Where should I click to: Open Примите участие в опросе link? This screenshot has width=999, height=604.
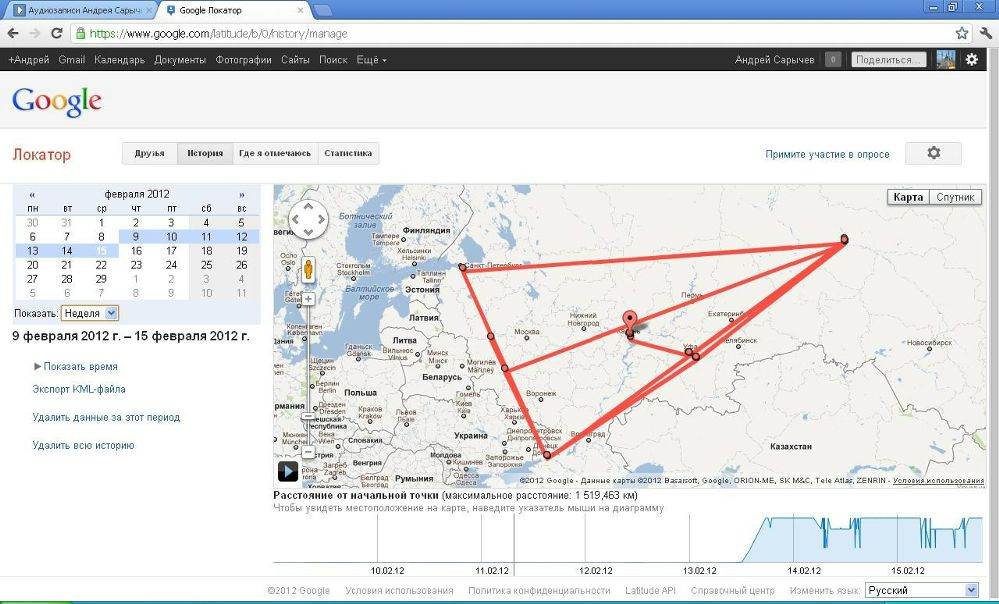[827, 154]
